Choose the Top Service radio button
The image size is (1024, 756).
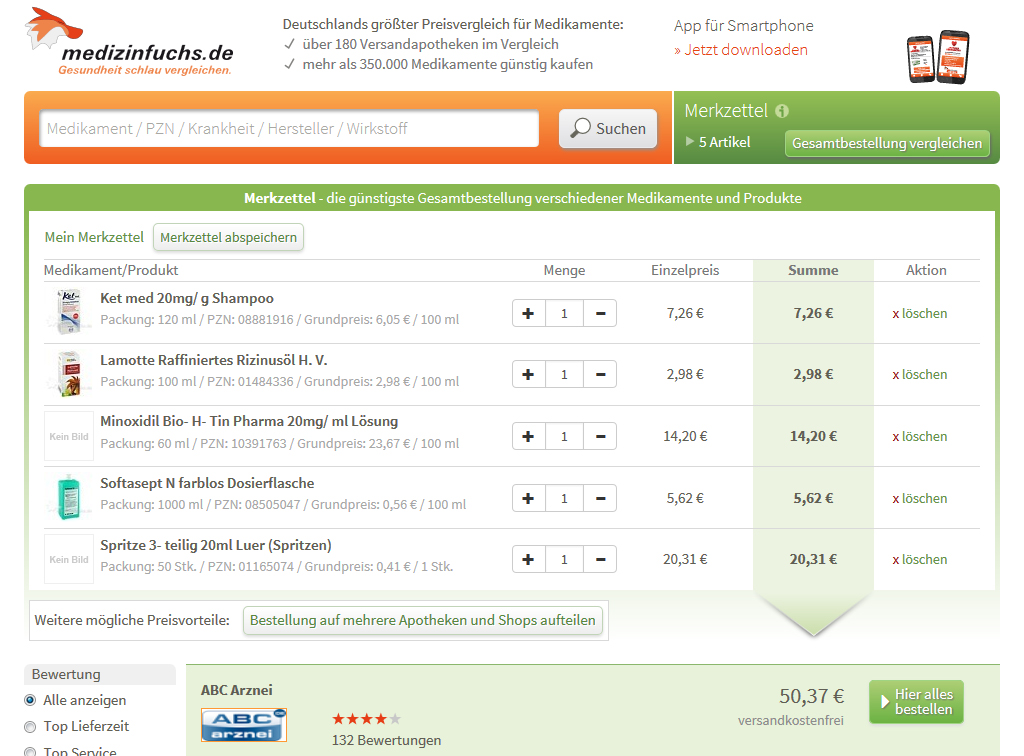(x=30, y=751)
